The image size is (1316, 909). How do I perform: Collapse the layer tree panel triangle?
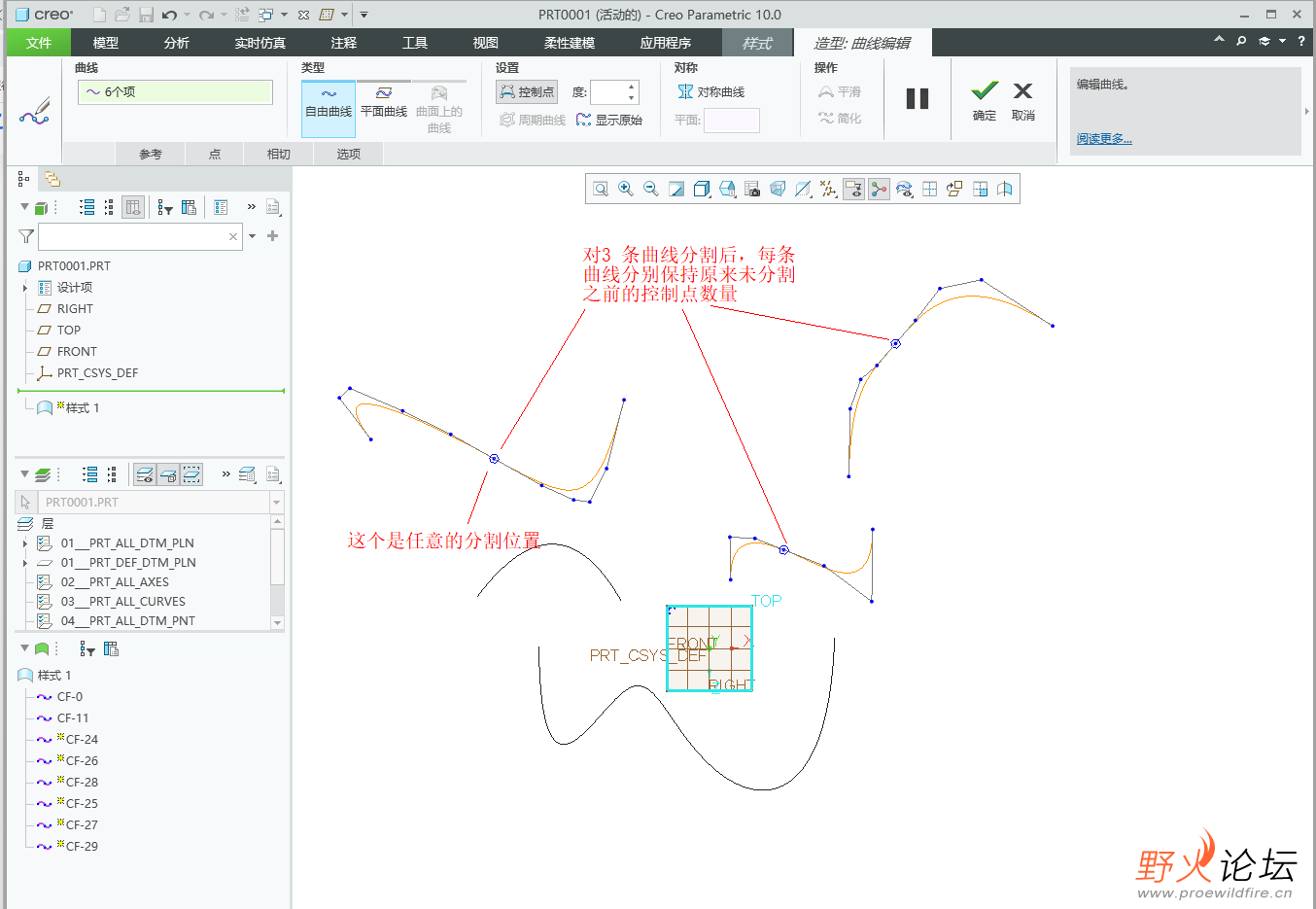[x=24, y=473]
